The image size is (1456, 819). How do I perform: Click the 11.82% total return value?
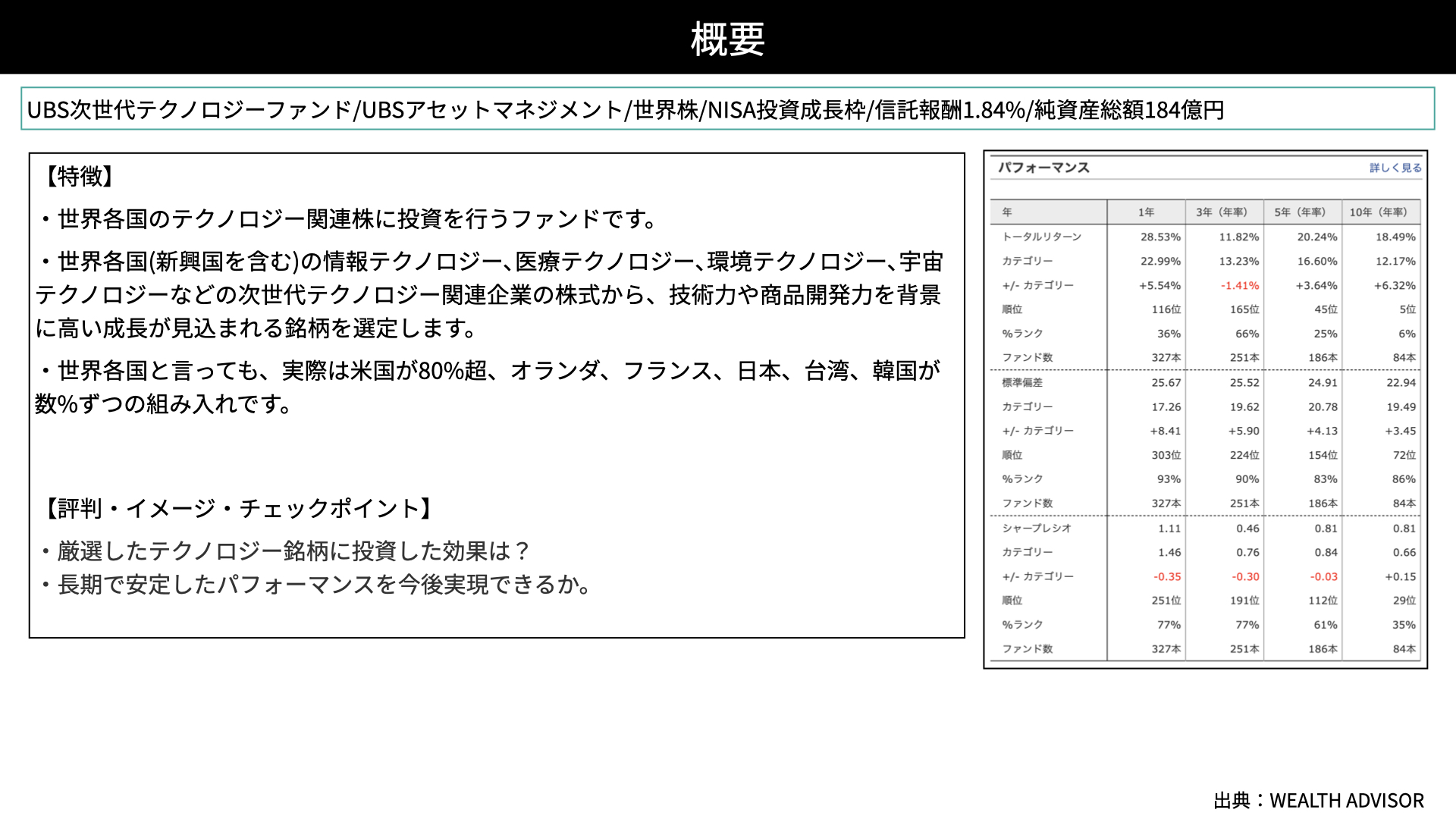click(1238, 237)
